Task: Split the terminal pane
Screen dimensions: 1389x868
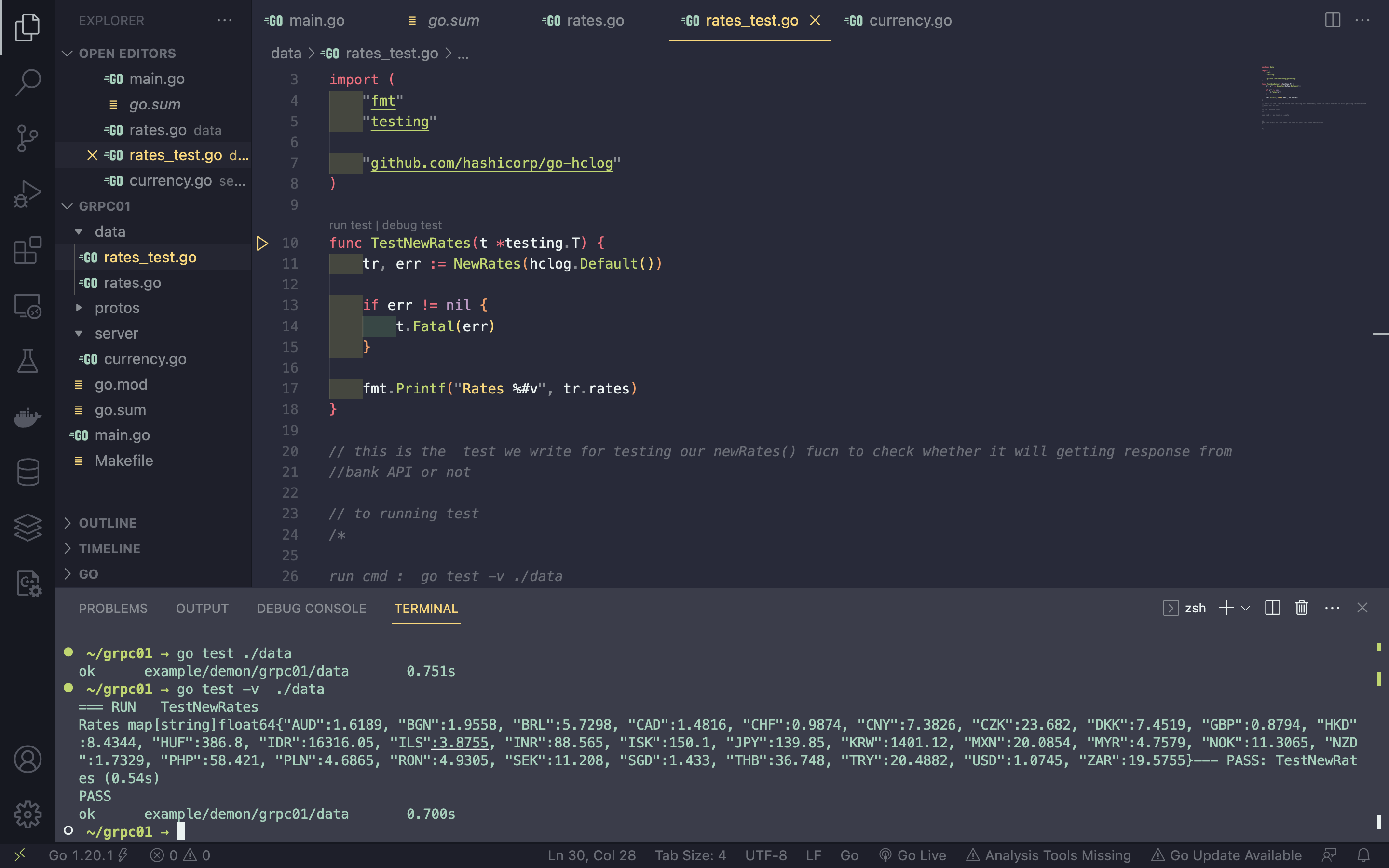Action: tap(1272, 608)
